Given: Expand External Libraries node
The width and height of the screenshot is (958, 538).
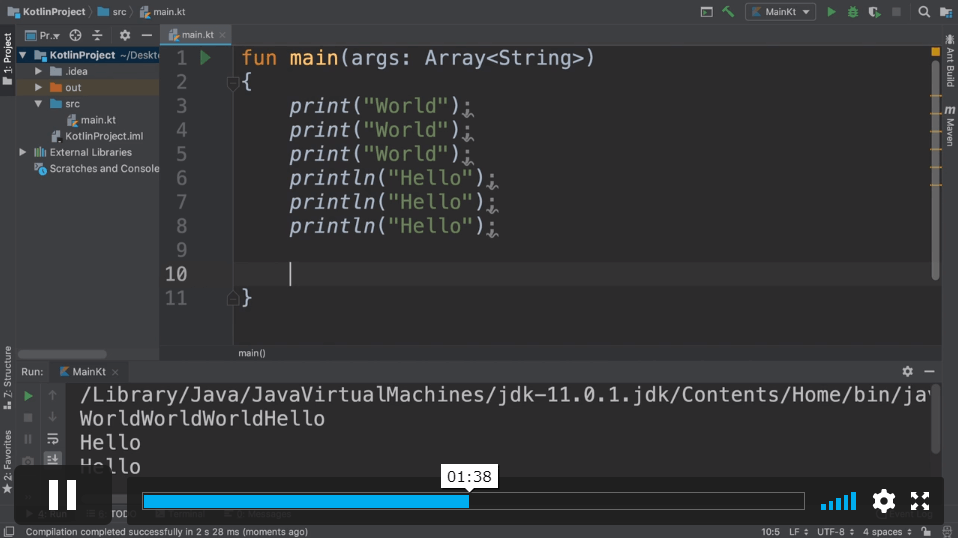Looking at the screenshot, I should [x=23, y=152].
